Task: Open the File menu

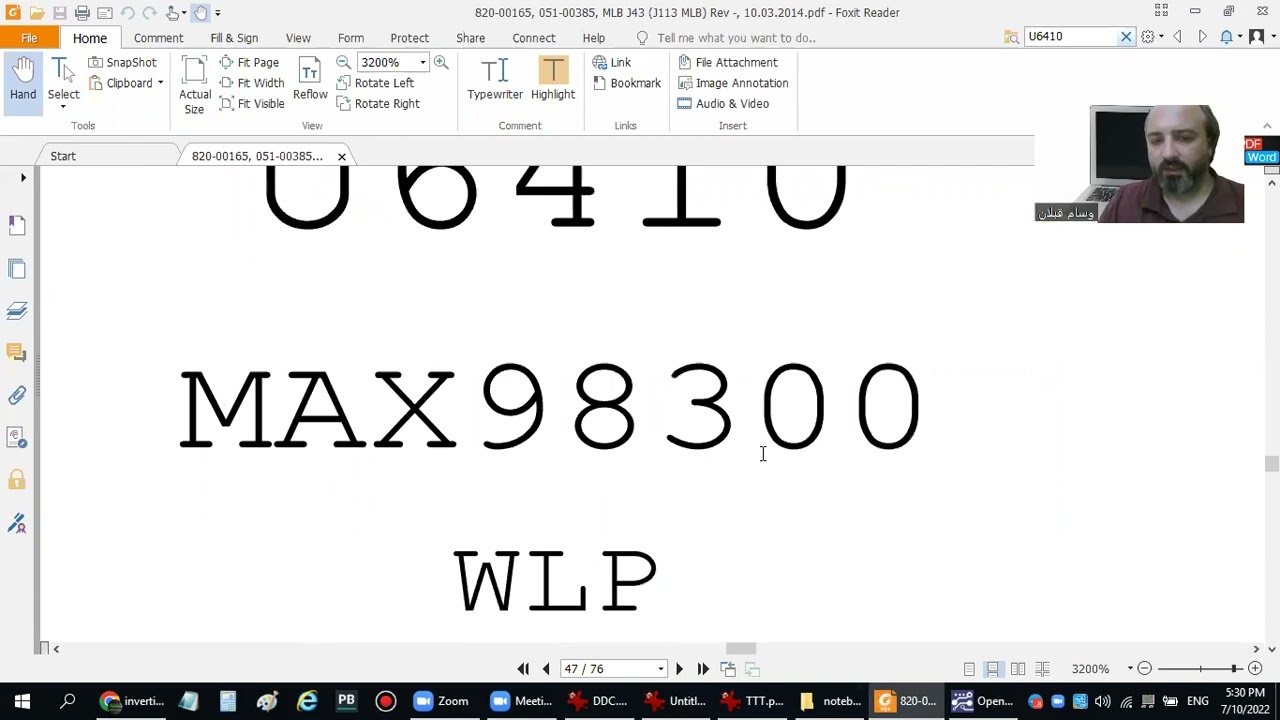Action: point(29,38)
